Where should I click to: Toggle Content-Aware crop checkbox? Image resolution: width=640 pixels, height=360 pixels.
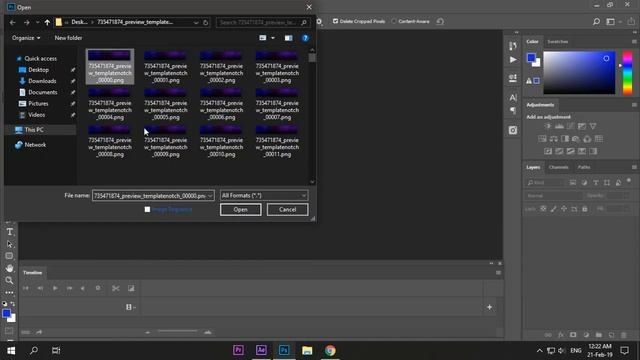[394, 21]
